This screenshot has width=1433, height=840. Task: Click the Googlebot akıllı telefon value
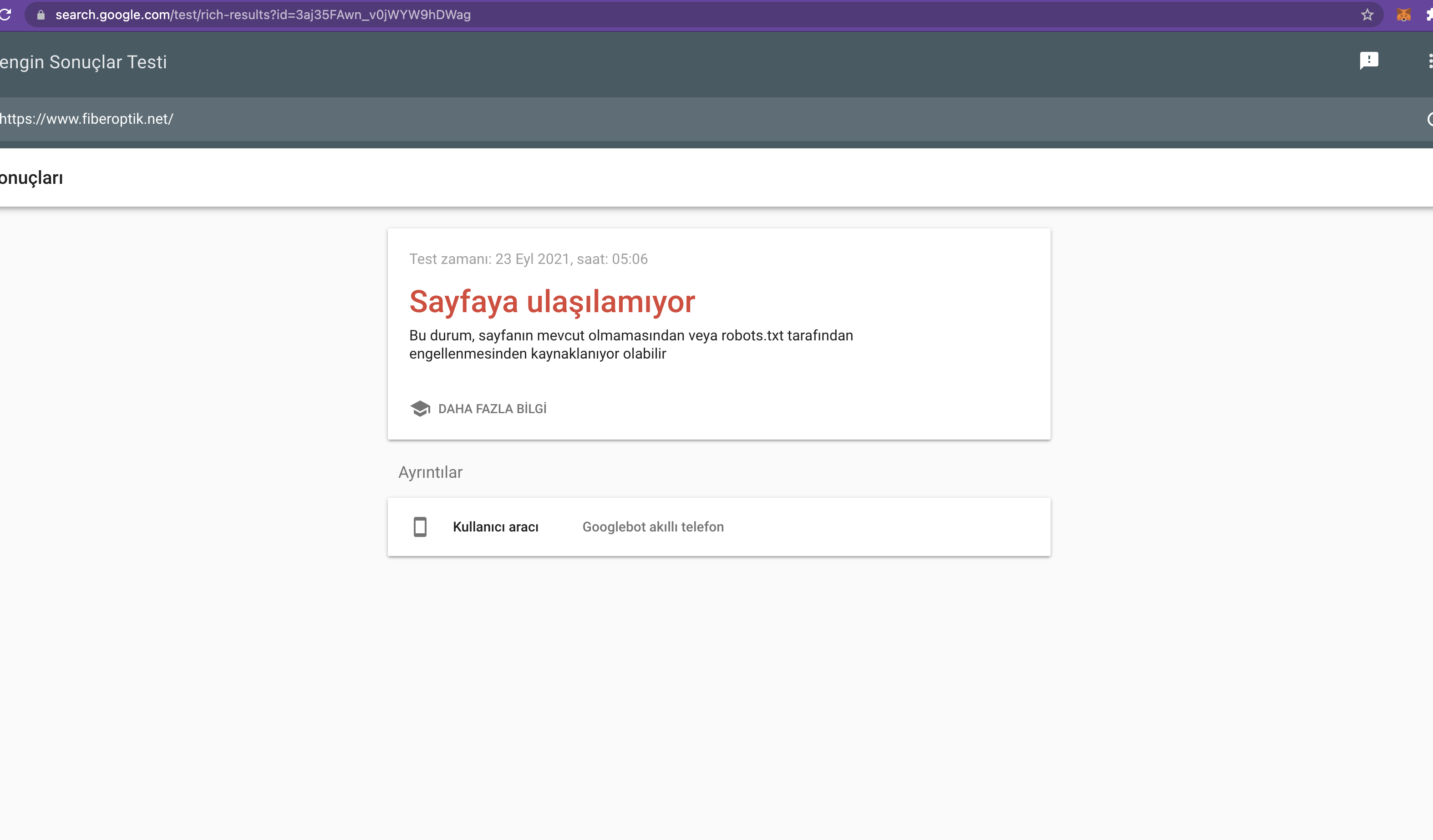point(653,527)
